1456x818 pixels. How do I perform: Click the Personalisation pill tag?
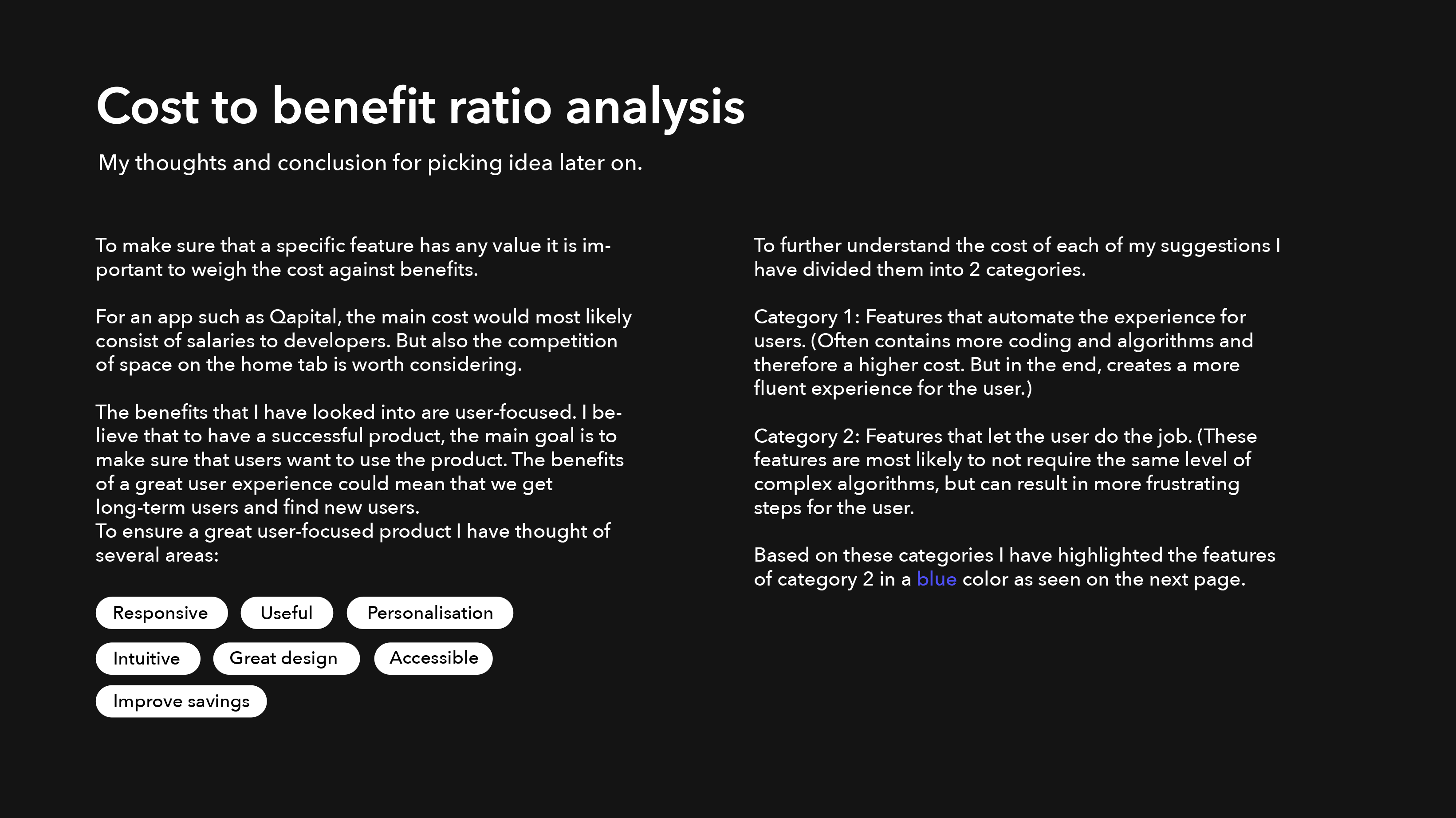(x=429, y=613)
